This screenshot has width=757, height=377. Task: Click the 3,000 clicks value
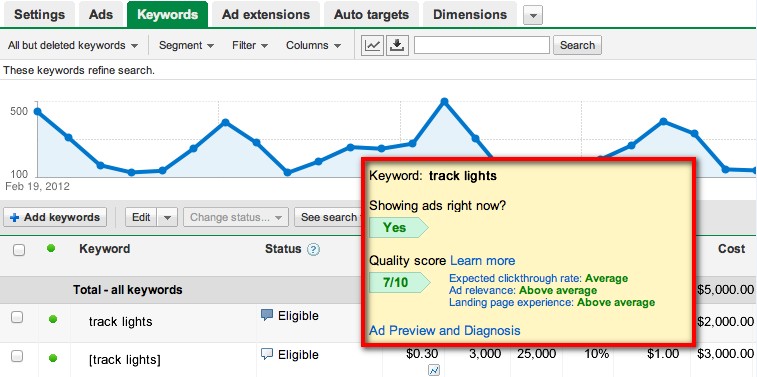(x=484, y=354)
